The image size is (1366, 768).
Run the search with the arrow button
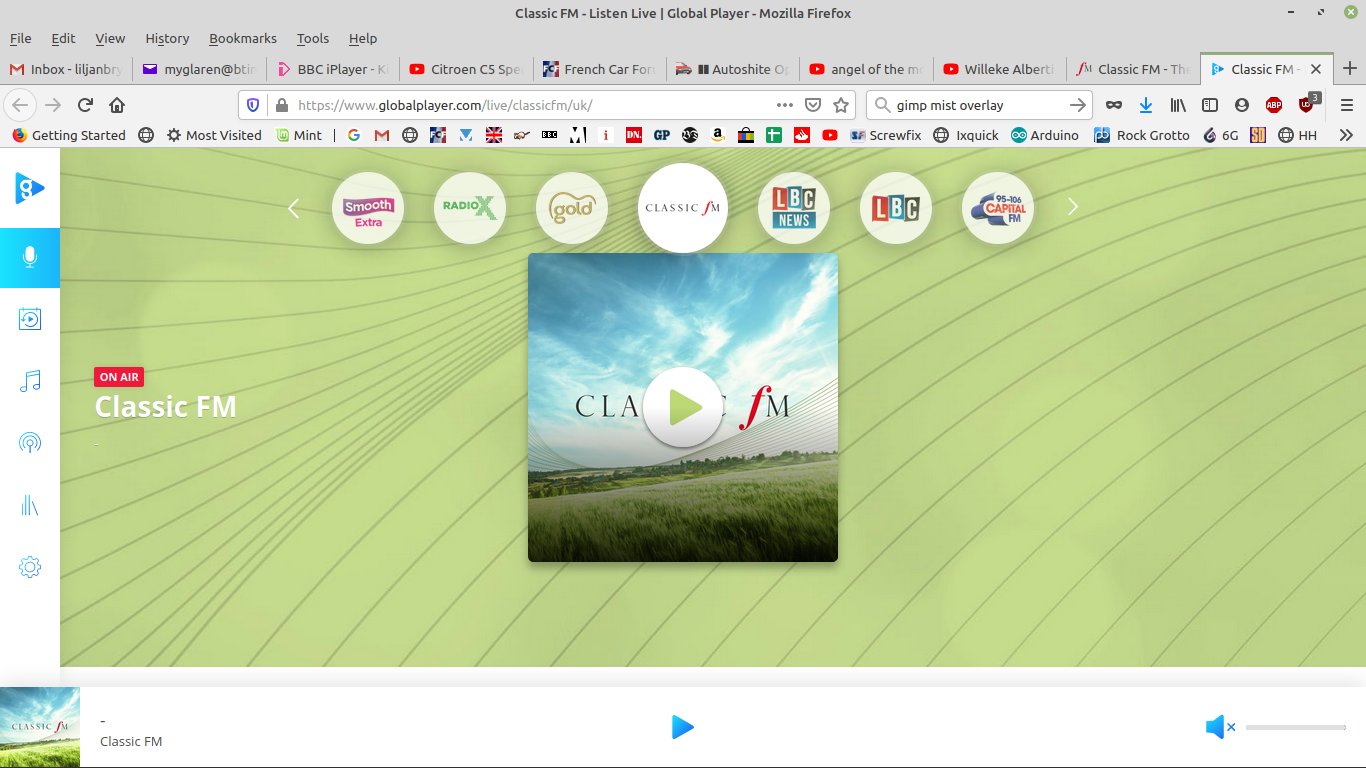[1078, 105]
